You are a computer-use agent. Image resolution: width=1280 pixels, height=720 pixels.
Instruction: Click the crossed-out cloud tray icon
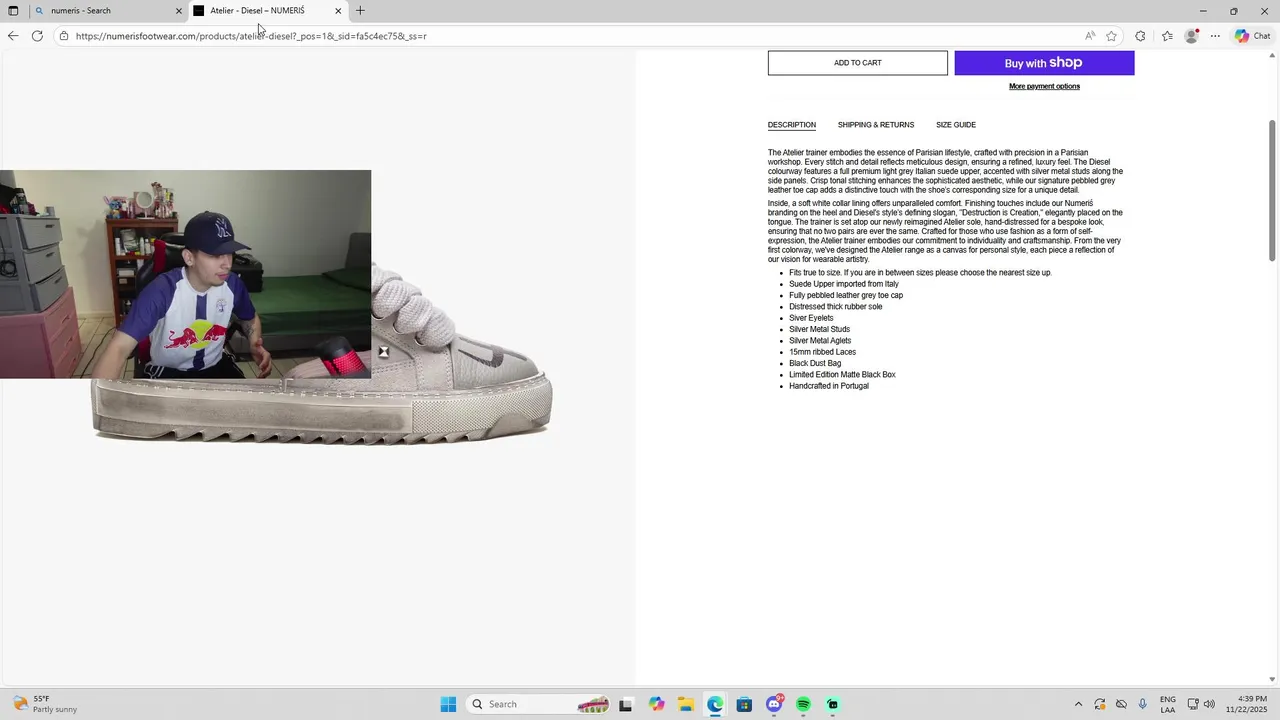click(1121, 704)
